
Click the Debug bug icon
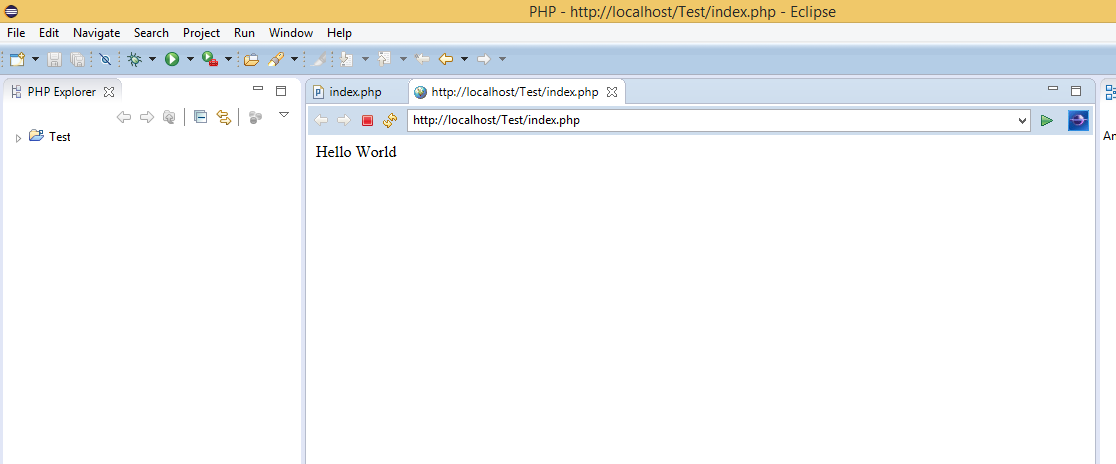pos(135,60)
